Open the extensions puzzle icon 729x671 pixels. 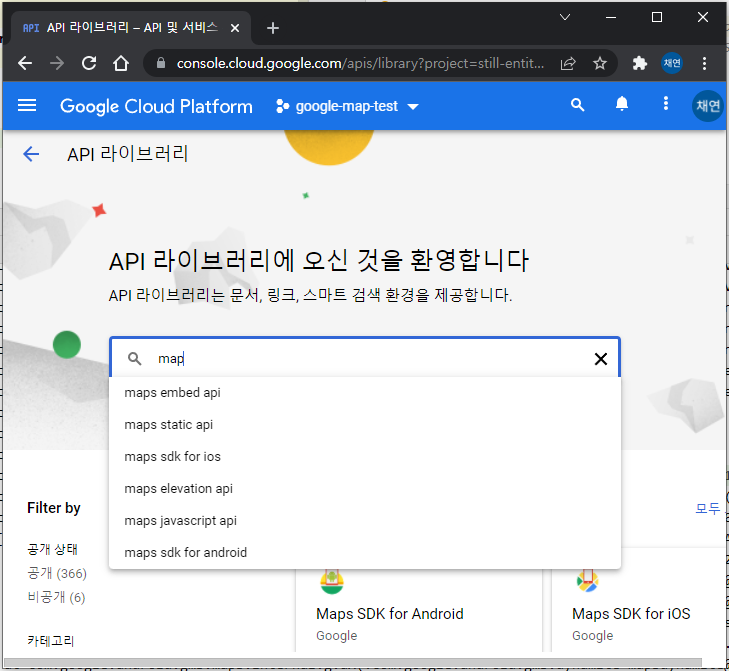pos(640,63)
